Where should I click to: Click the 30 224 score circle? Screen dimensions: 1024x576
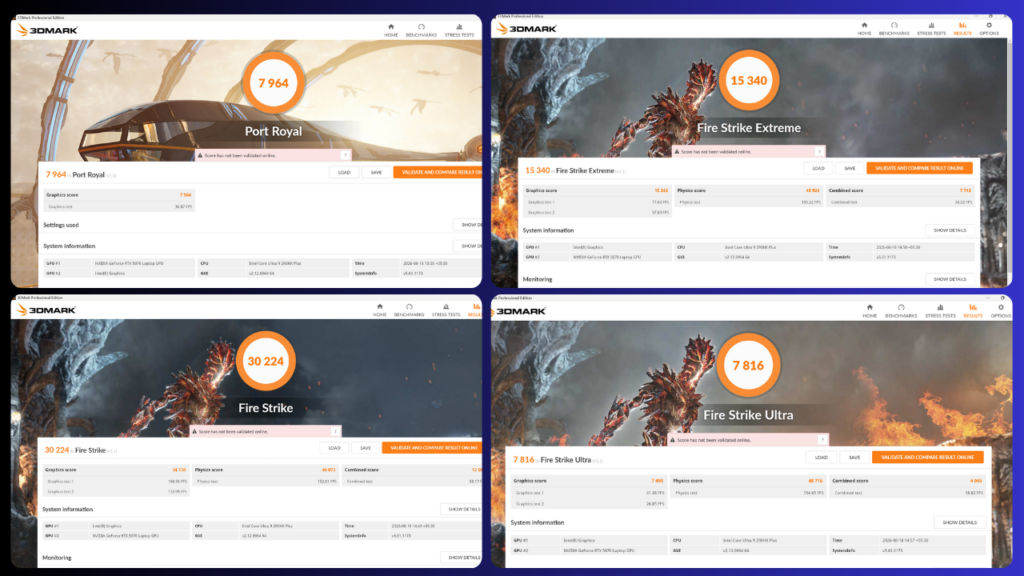click(x=265, y=361)
